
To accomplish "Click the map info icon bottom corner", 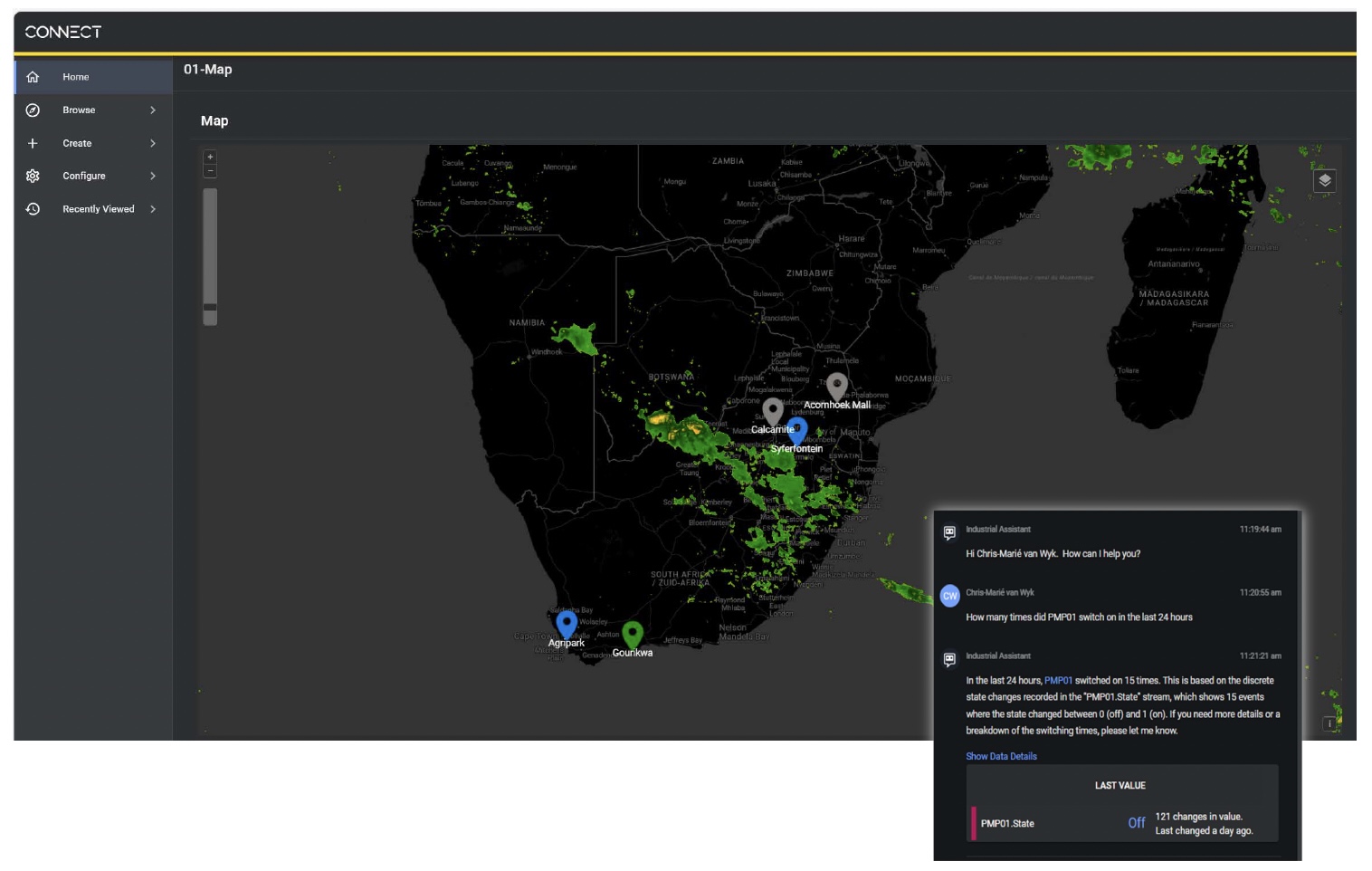I will 1329,723.
